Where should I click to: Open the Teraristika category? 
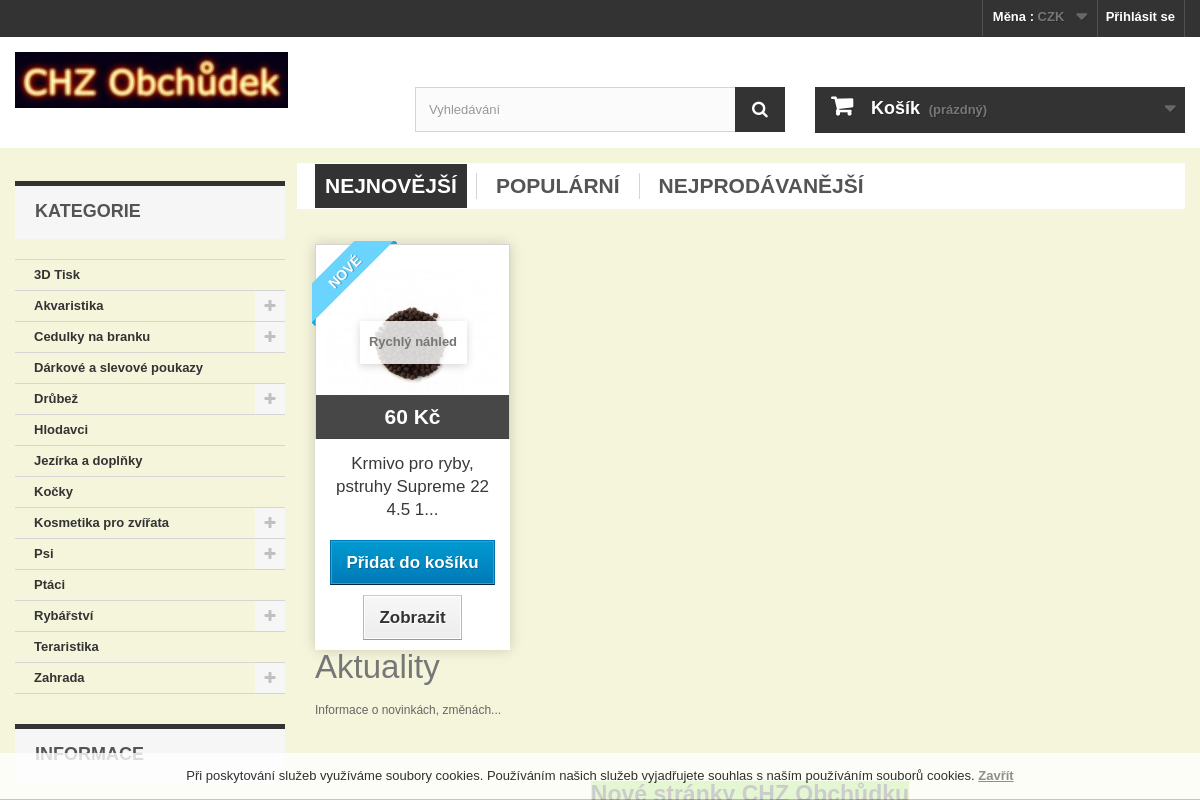tap(66, 647)
